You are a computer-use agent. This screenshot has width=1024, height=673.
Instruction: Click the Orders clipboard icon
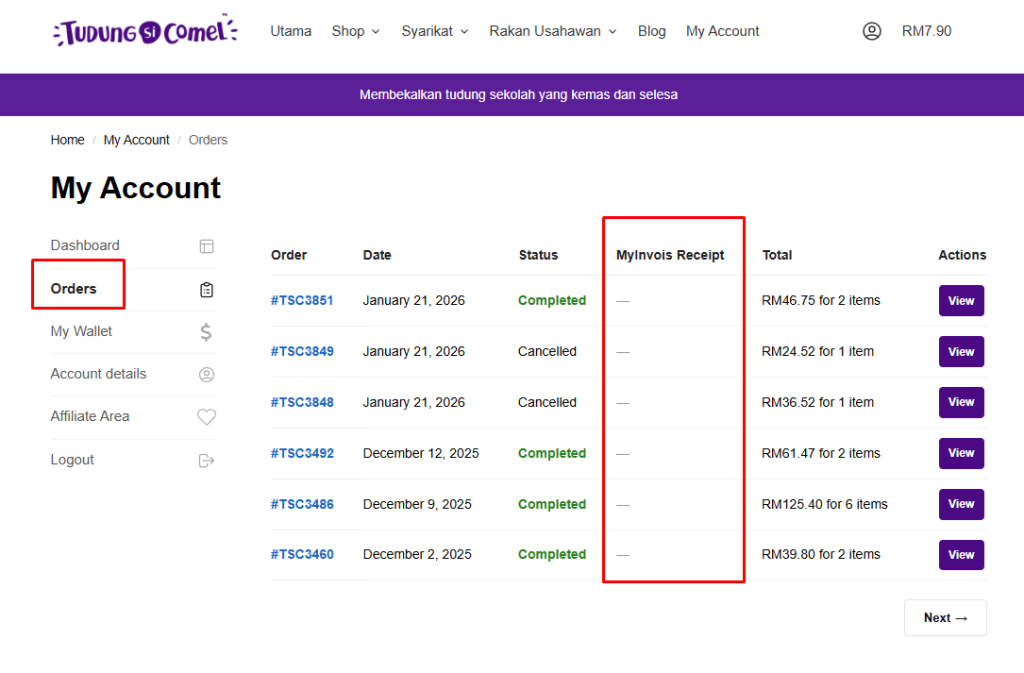click(x=206, y=290)
